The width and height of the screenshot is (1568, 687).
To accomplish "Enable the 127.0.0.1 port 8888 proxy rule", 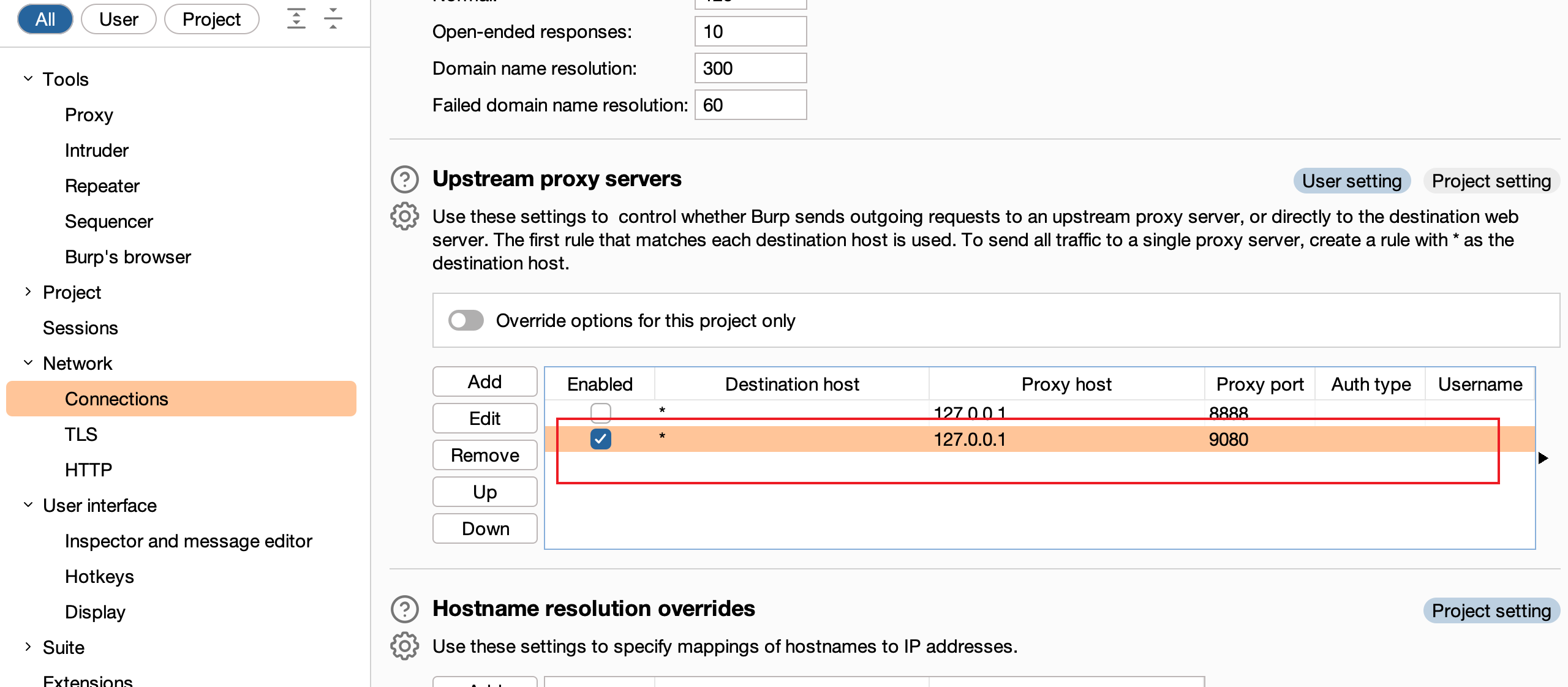I will pos(600,412).
